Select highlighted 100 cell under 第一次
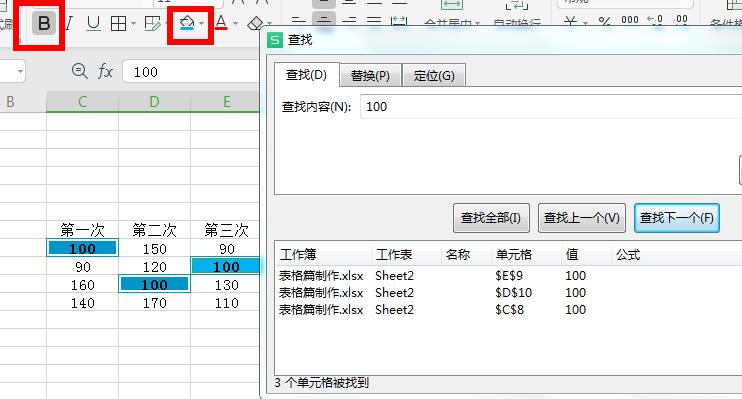Screen dimensions: 742x399 pyautogui.click(x=82, y=248)
